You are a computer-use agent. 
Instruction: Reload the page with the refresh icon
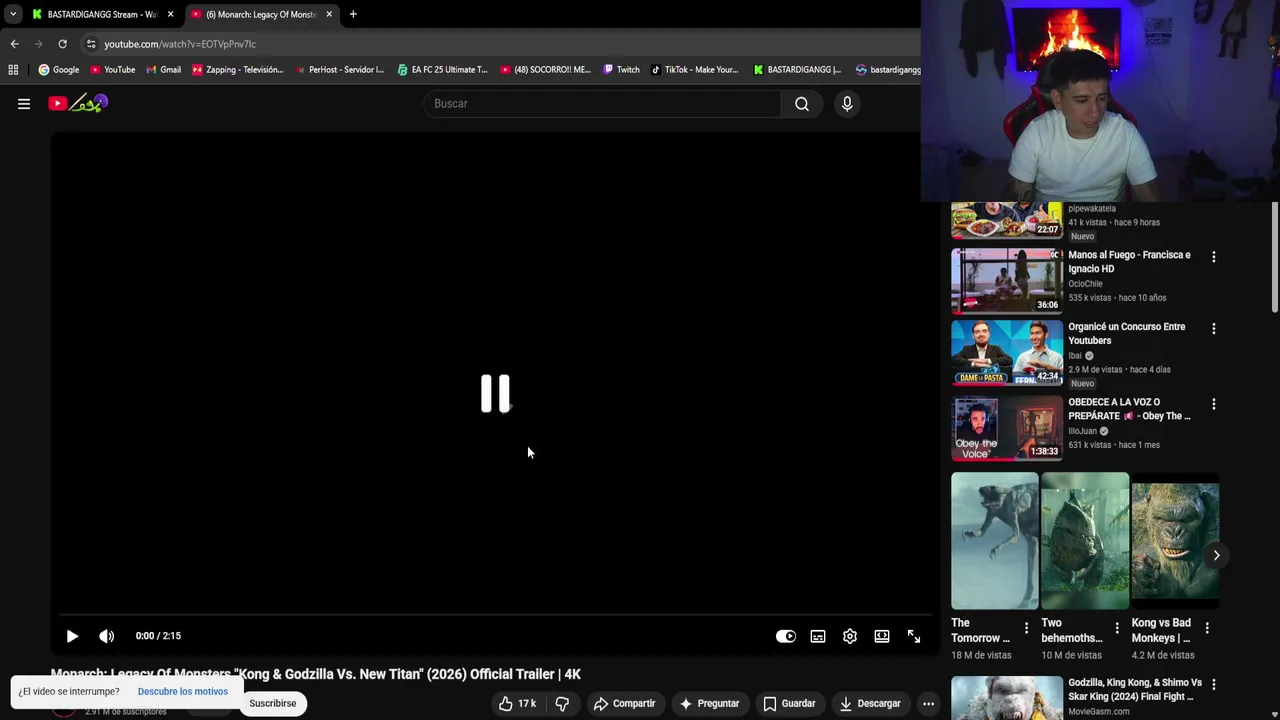coord(62,44)
